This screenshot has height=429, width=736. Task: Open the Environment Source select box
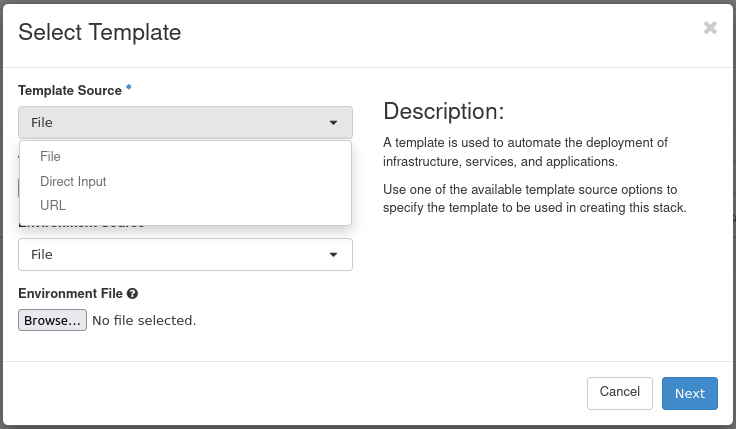click(x=185, y=255)
